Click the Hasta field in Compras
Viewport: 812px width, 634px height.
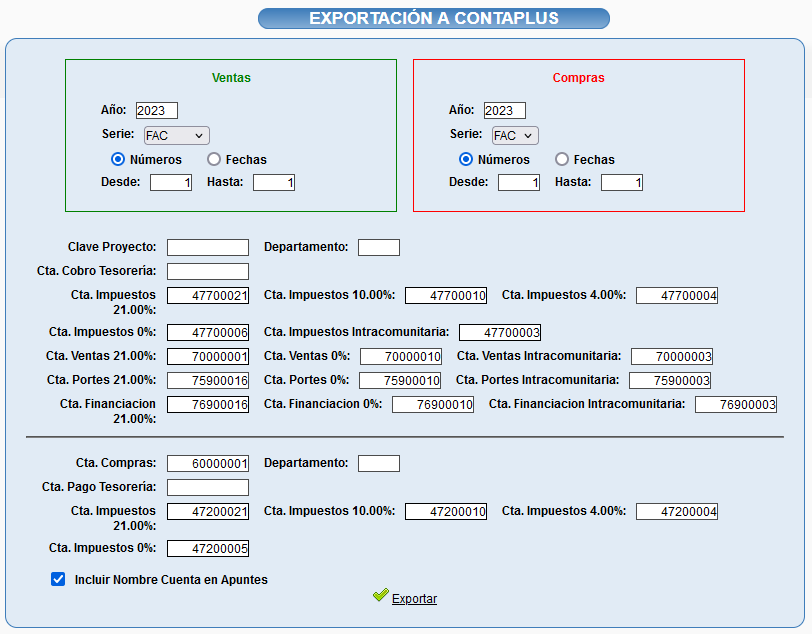[622, 182]
